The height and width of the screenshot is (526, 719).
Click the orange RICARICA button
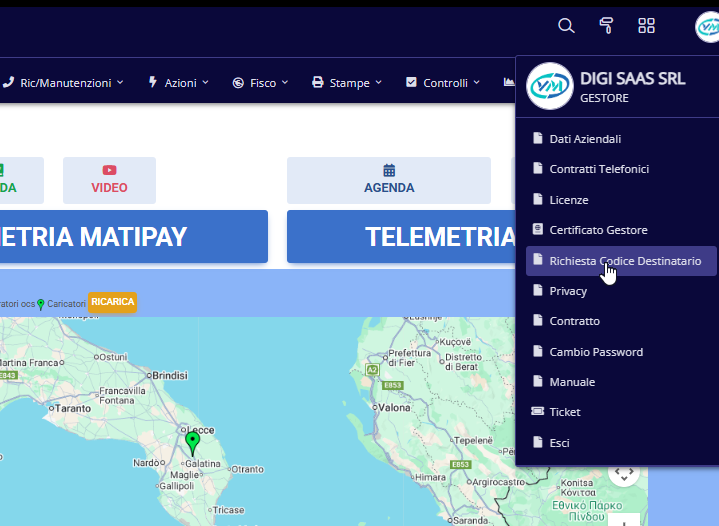(x=112, y=302)
